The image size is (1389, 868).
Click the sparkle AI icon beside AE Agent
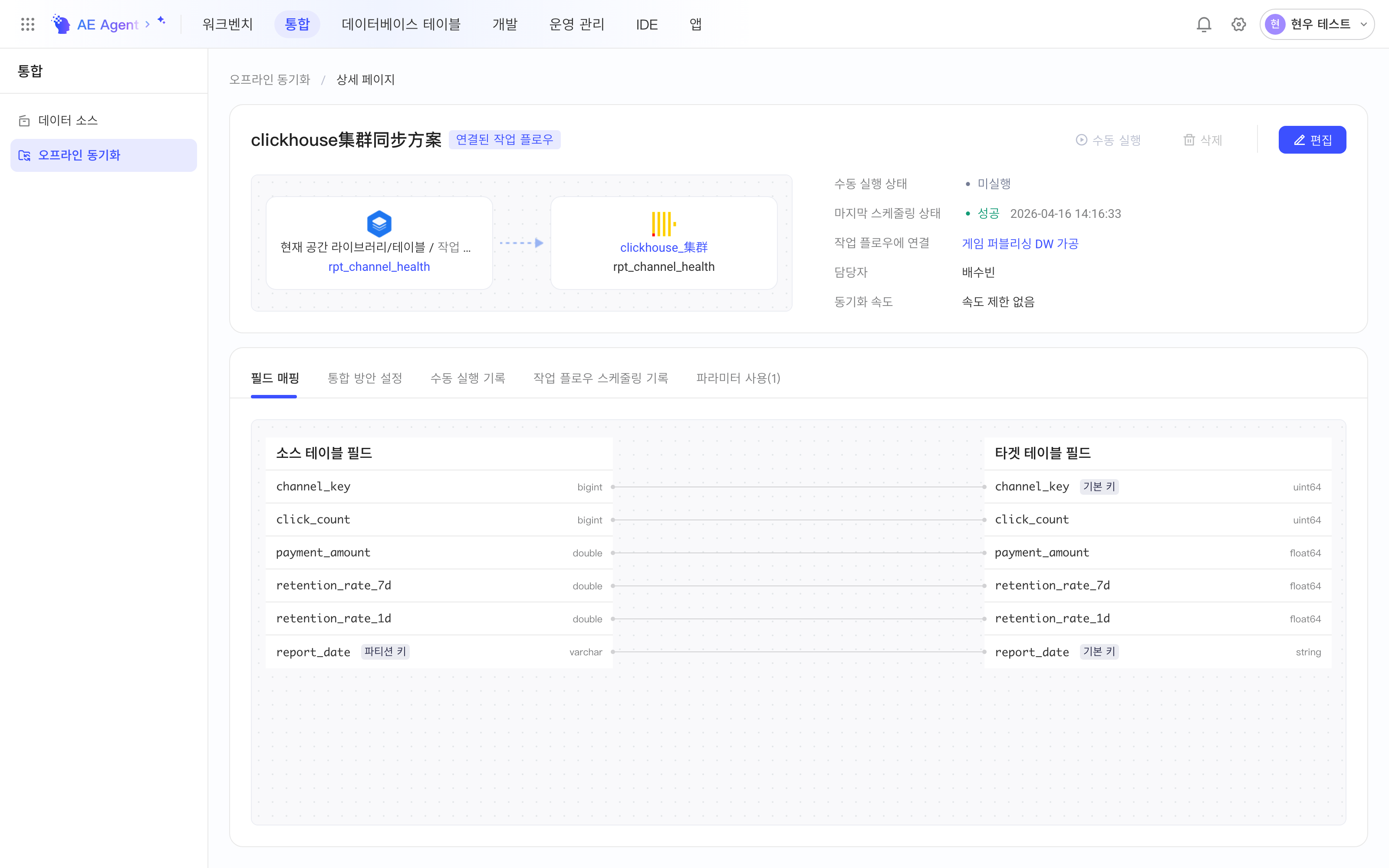pyautogui.click(x=161, y=21)
